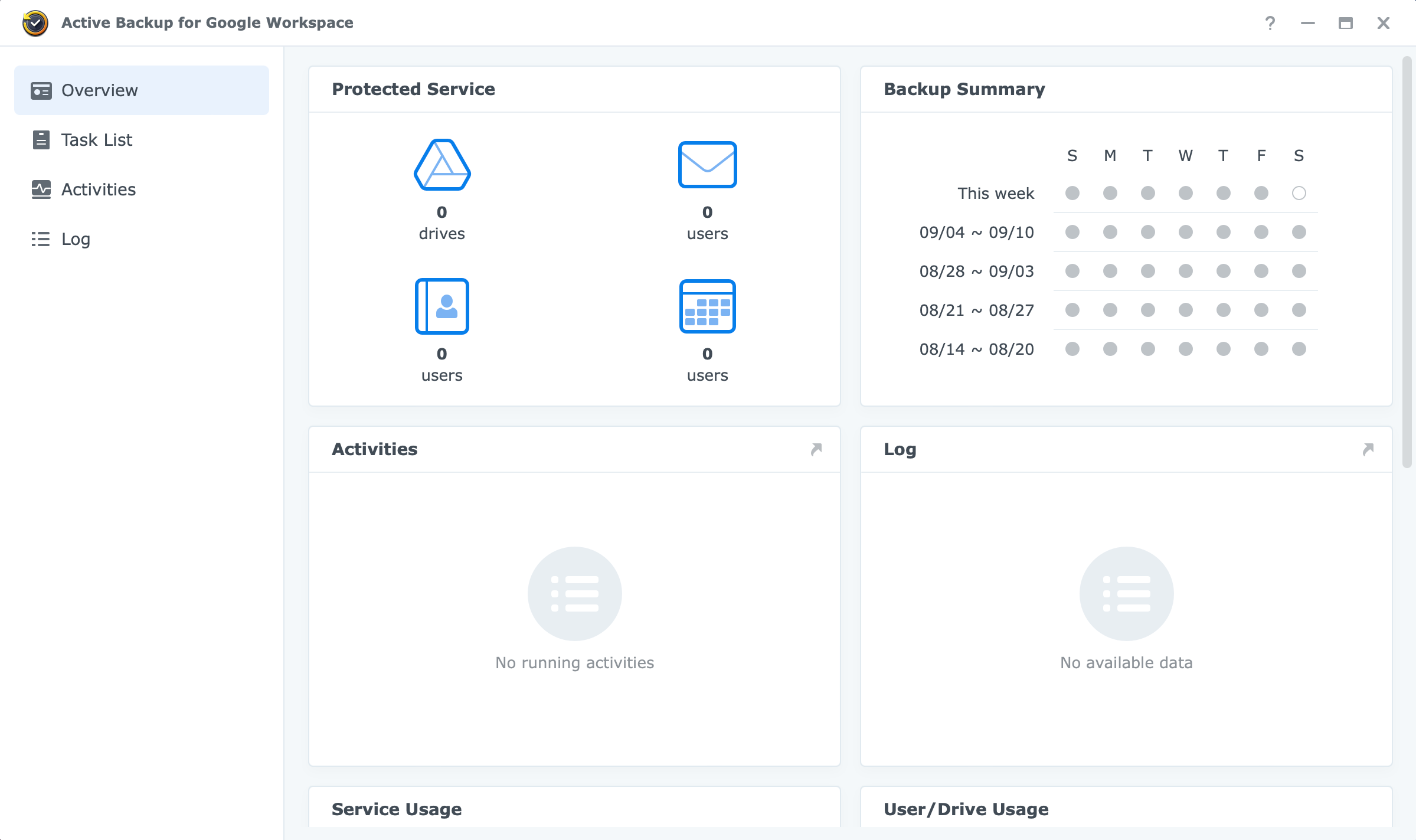Click '0 users' under the Mail icon
The image size is (1416, 840).
707,223
